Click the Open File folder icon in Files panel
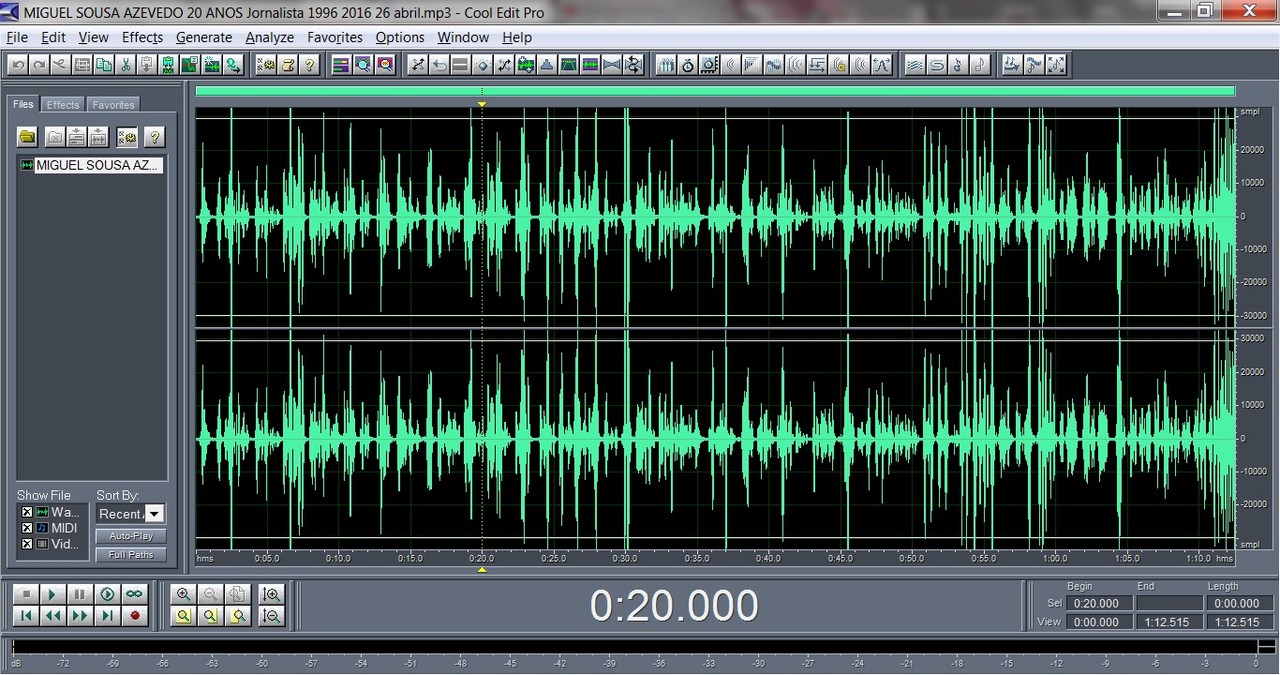Viewport: 1280px width, 675px height. click(28, 137)
